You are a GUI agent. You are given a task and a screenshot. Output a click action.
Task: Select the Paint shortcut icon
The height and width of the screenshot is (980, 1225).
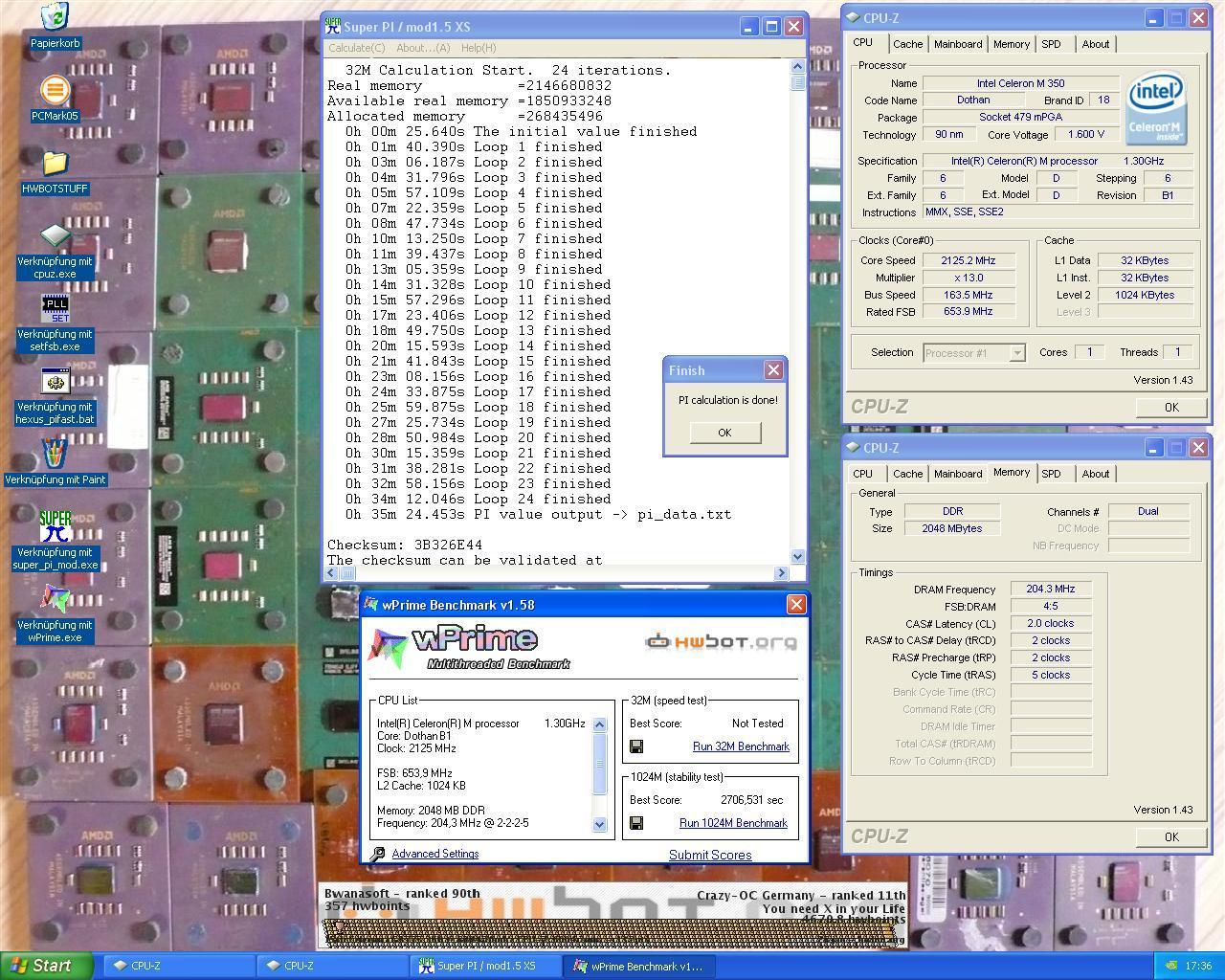pos(55,454)
